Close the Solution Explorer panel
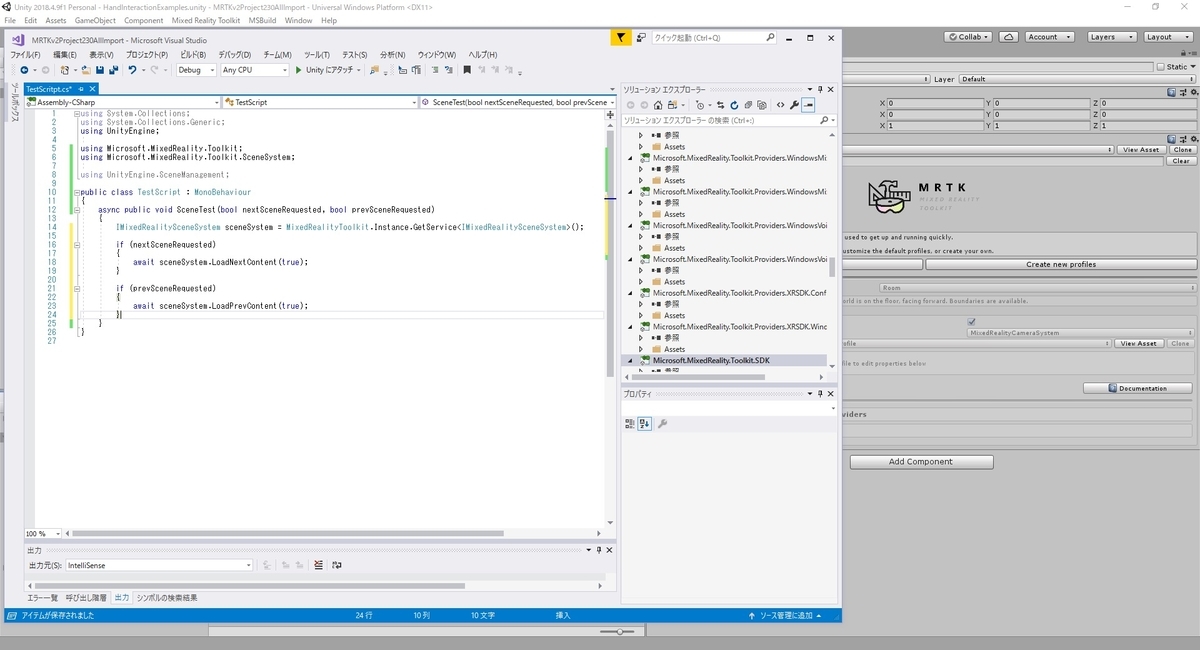 click(832, 90)
